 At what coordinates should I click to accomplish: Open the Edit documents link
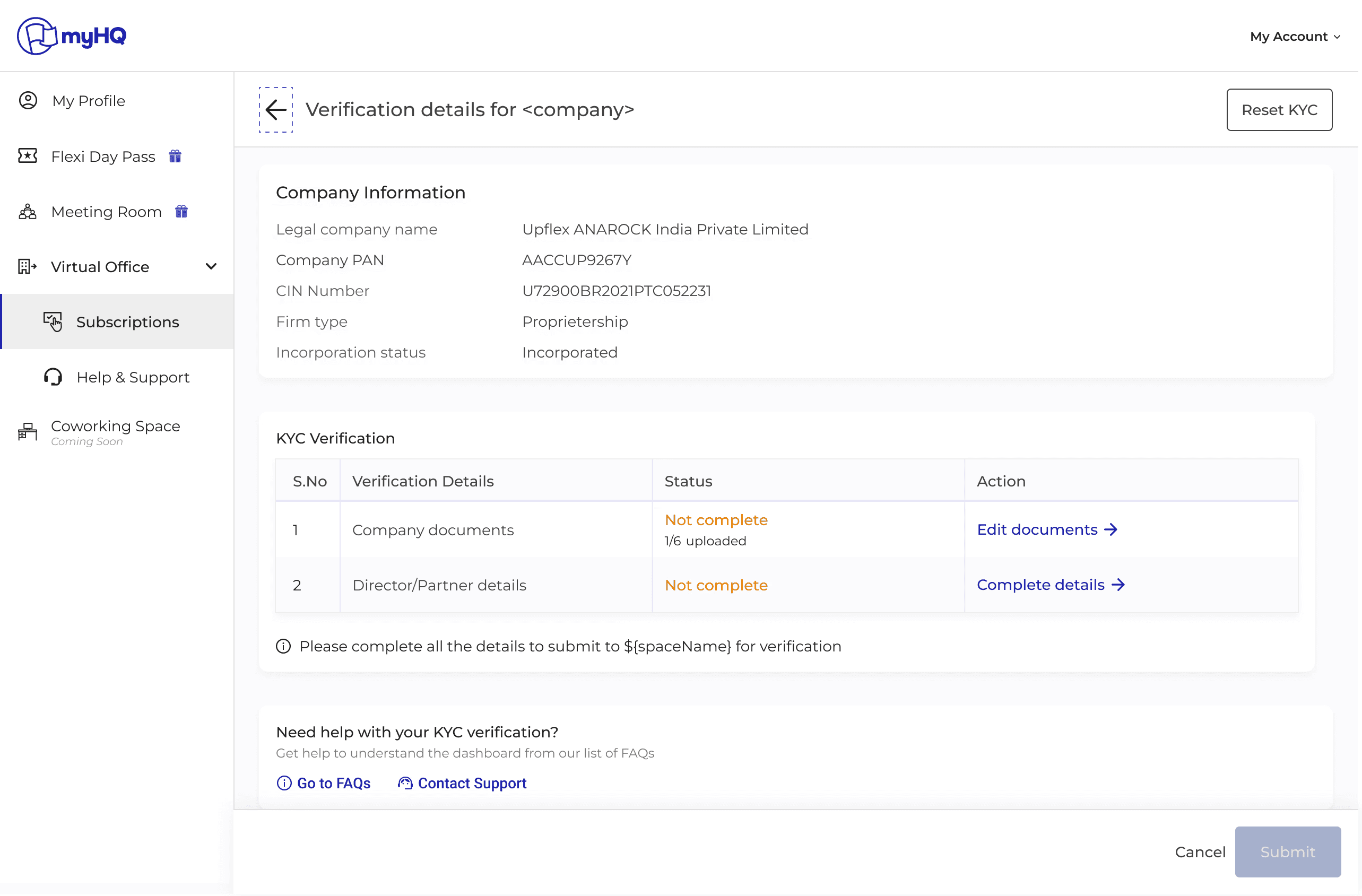pyautogui.click(x=1047, y=530)
